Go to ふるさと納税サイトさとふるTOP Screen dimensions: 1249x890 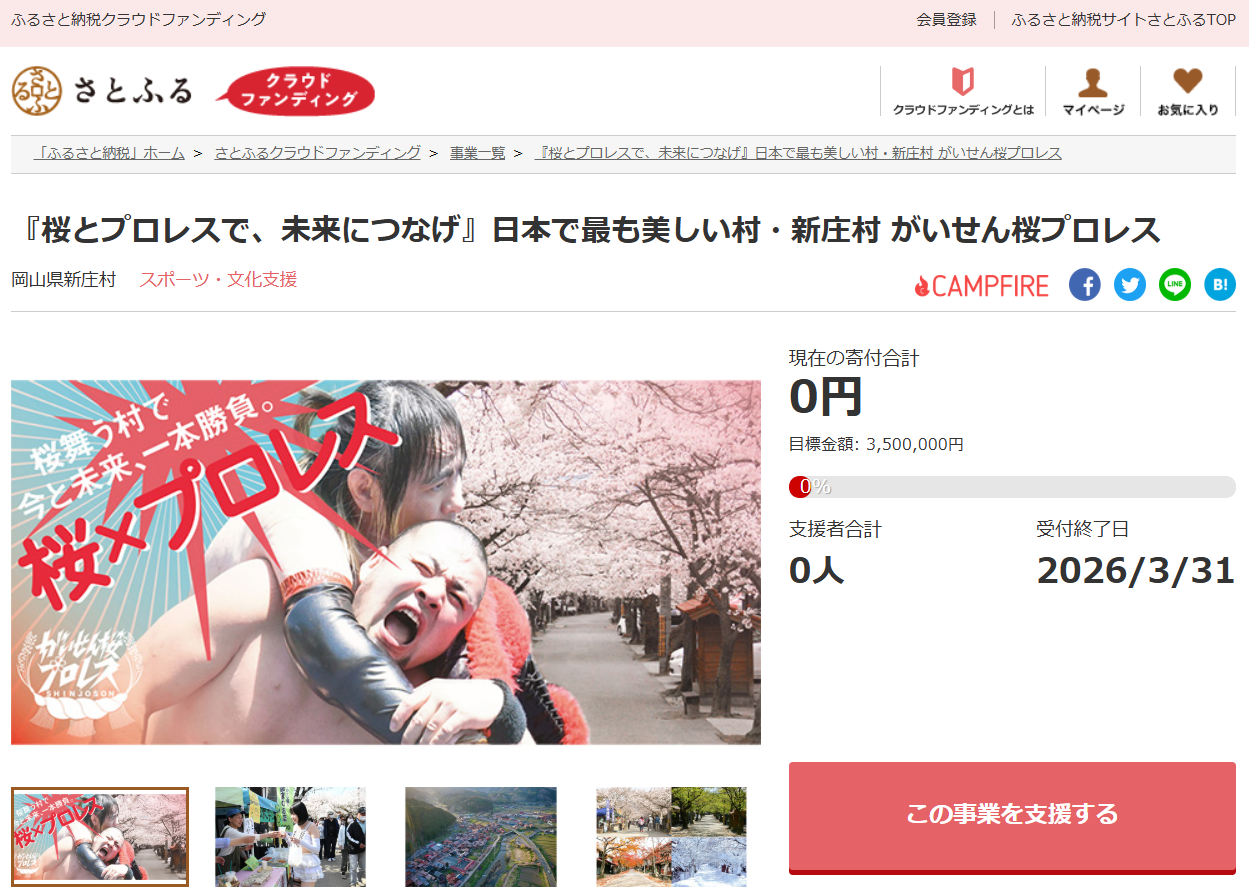tap(1123, 20)
